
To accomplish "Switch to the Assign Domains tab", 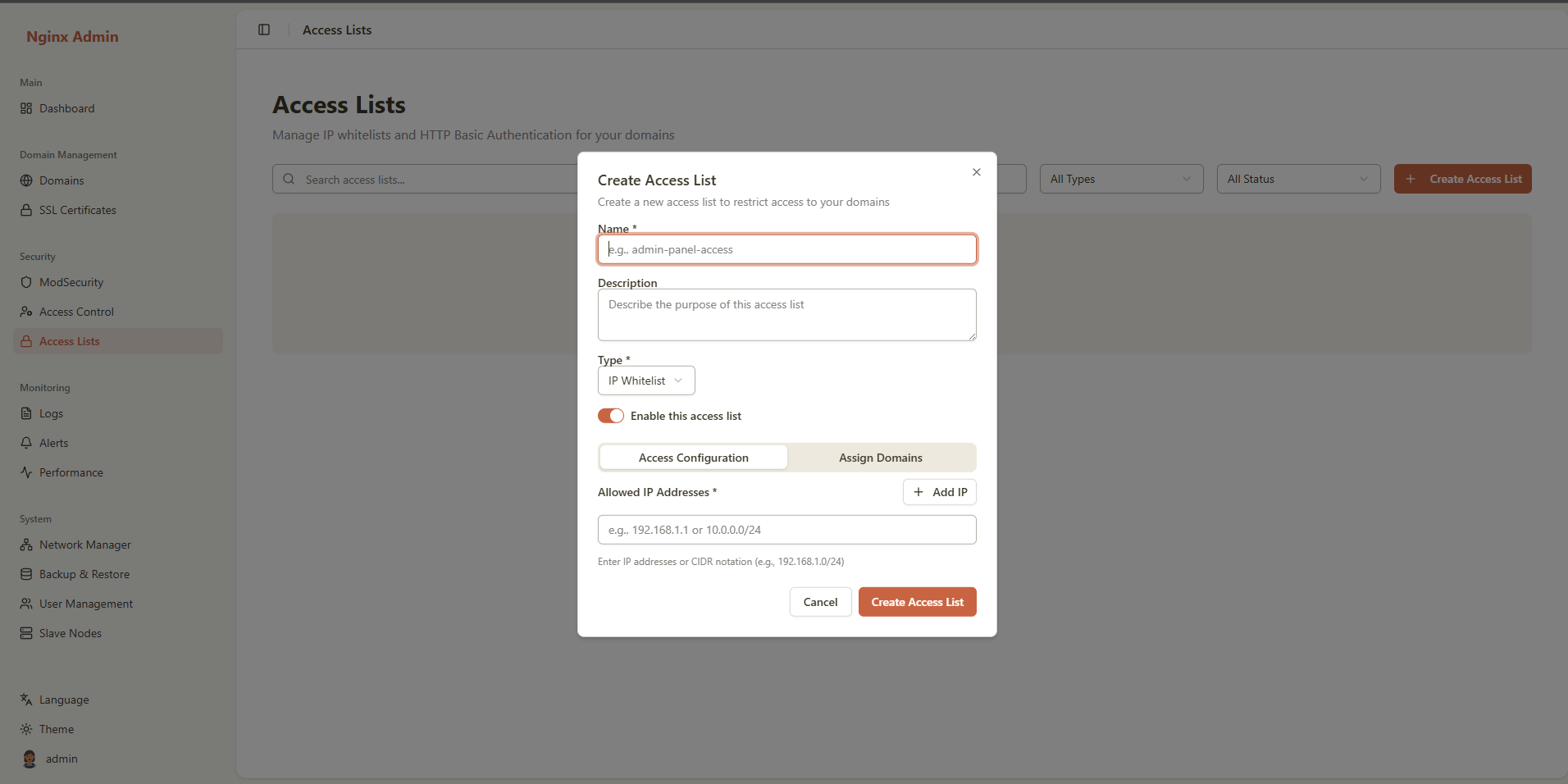I will click(x=880, y=458).
